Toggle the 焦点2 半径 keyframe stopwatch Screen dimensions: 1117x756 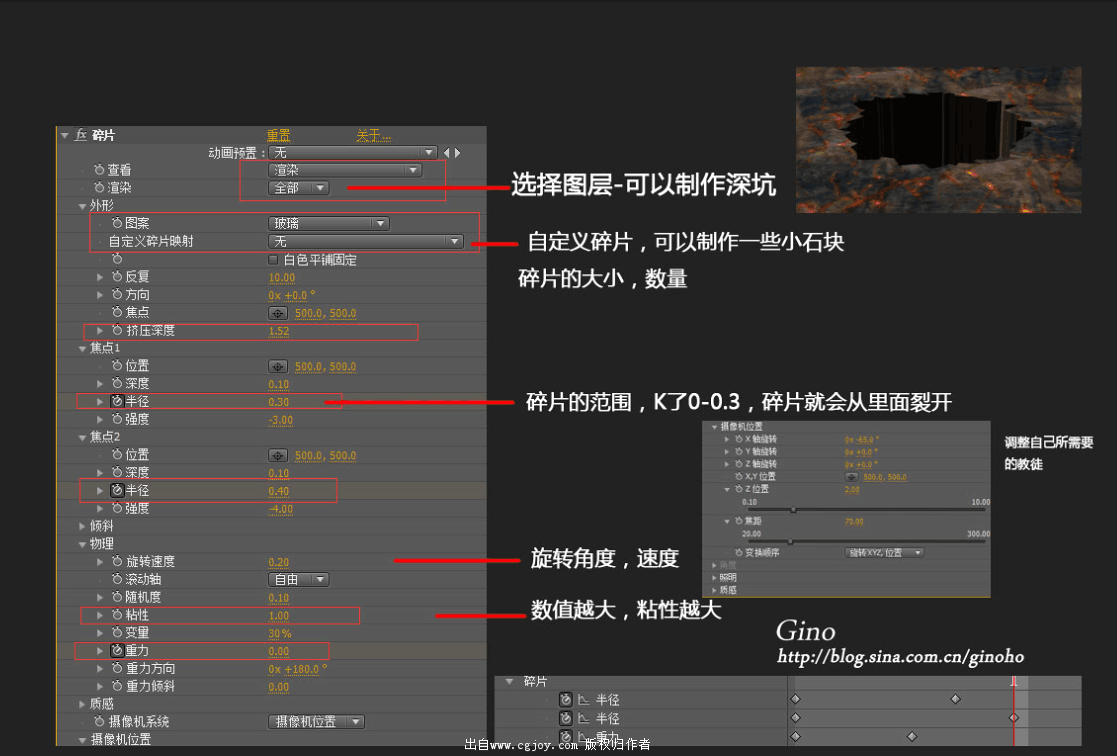(x=117, y=490)
